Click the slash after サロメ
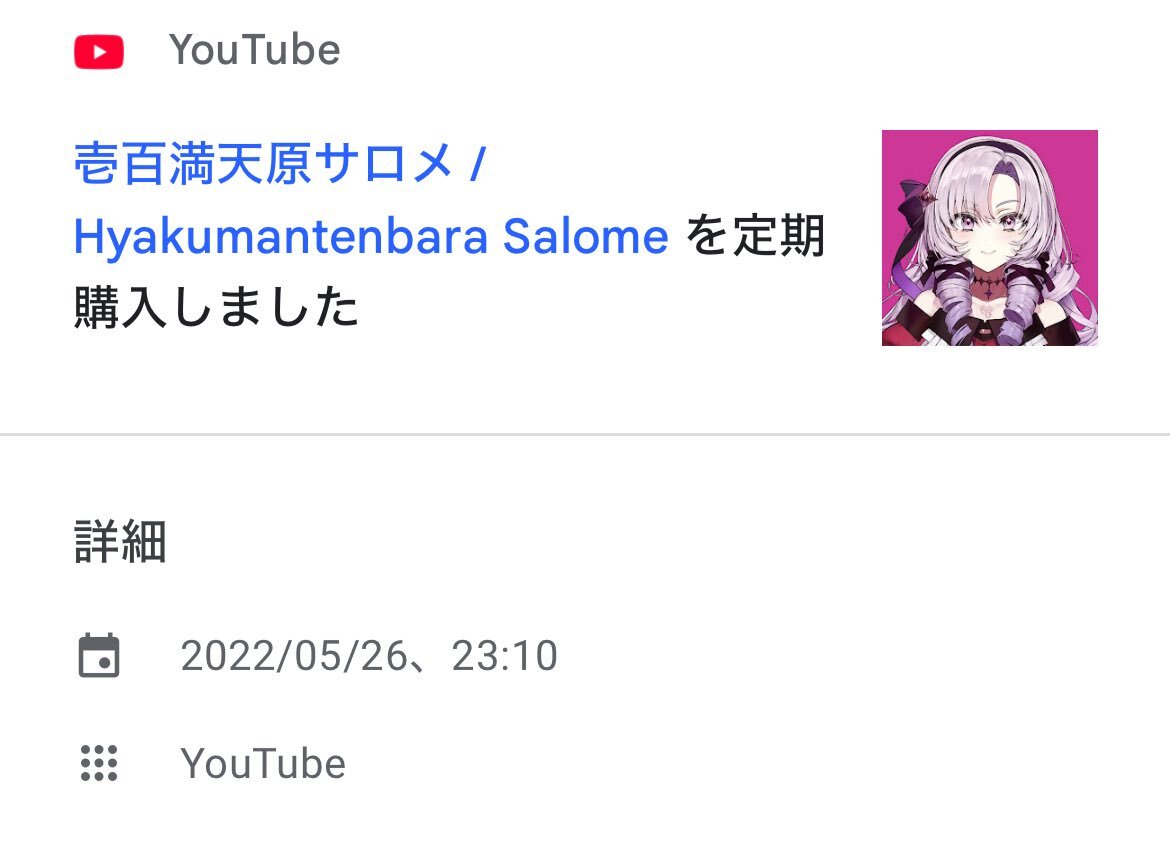Image resolution: width=1170 pixels, height=848 pixels. coord(478,163)
